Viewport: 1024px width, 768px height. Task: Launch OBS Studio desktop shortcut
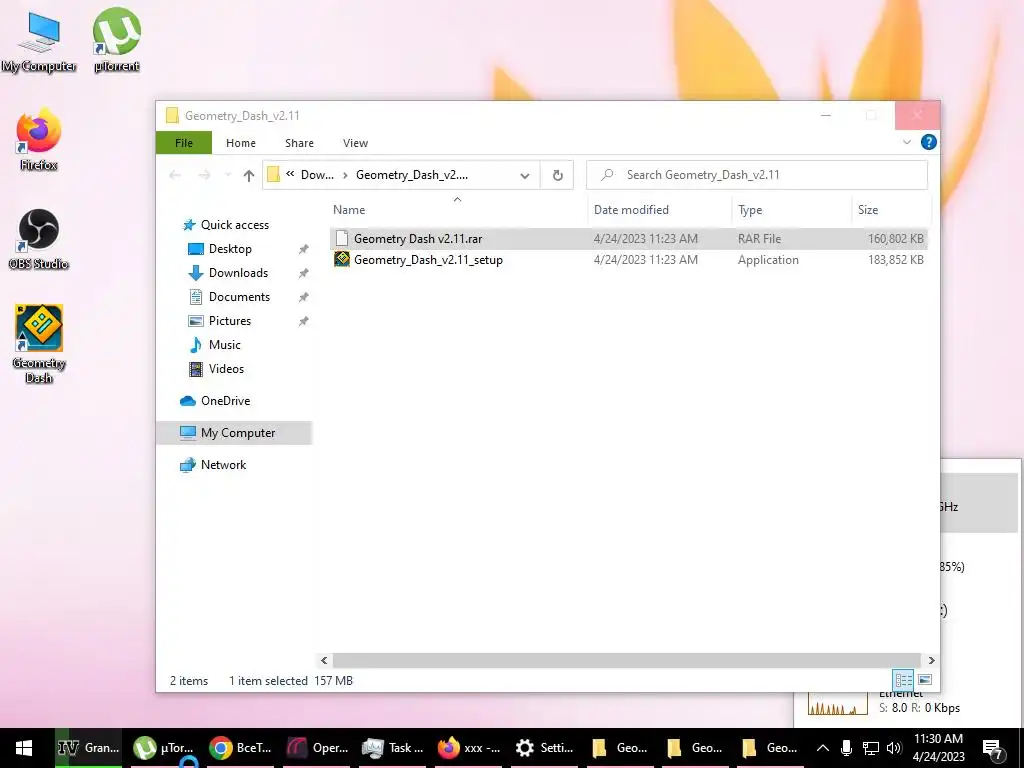click(39, 239)
